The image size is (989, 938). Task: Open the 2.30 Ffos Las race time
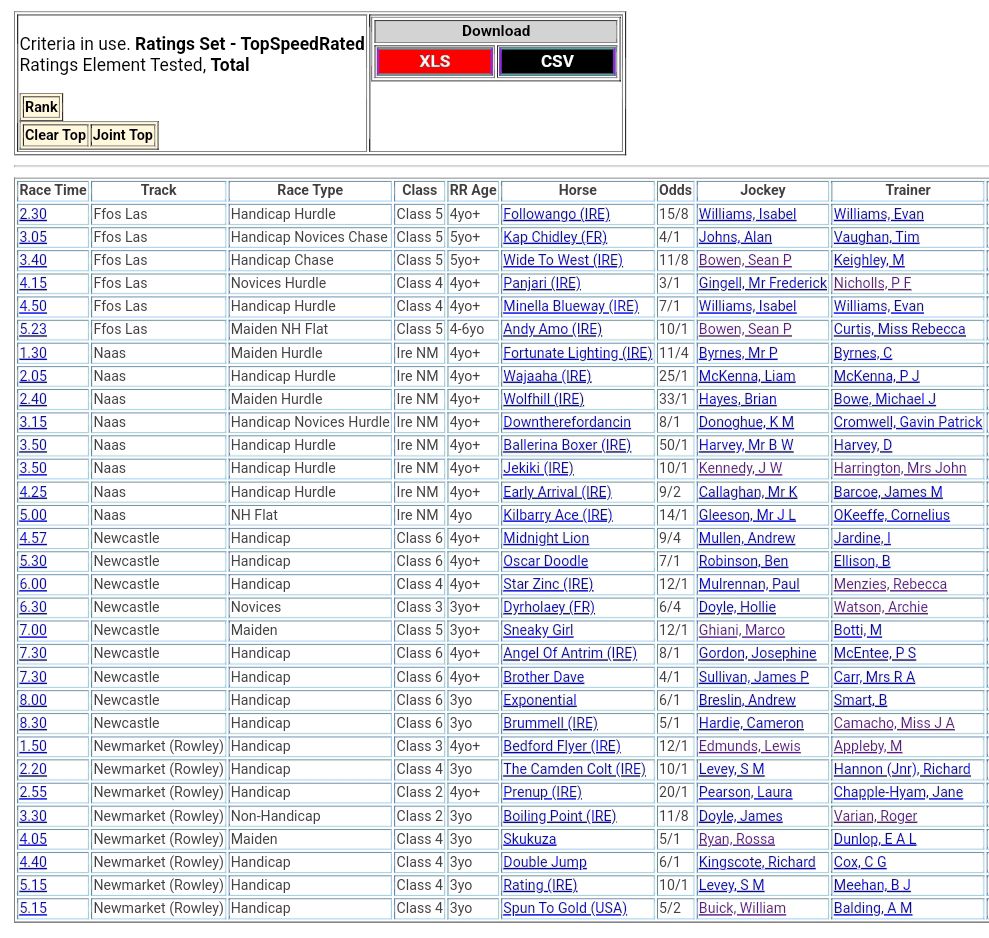tap(33, 214)
